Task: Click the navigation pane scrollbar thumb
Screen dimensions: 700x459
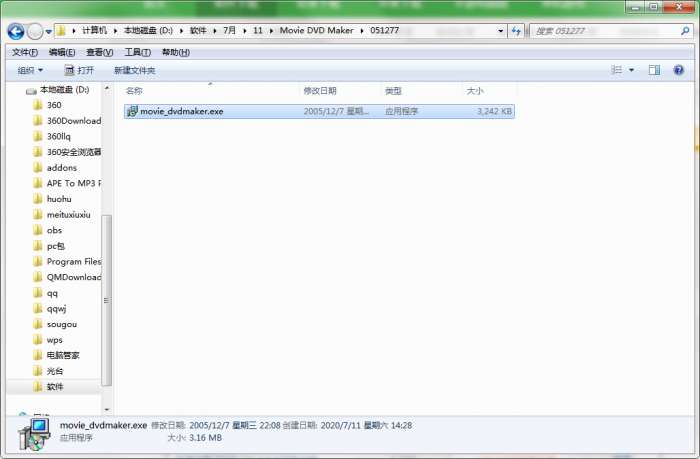Action: 106,300
